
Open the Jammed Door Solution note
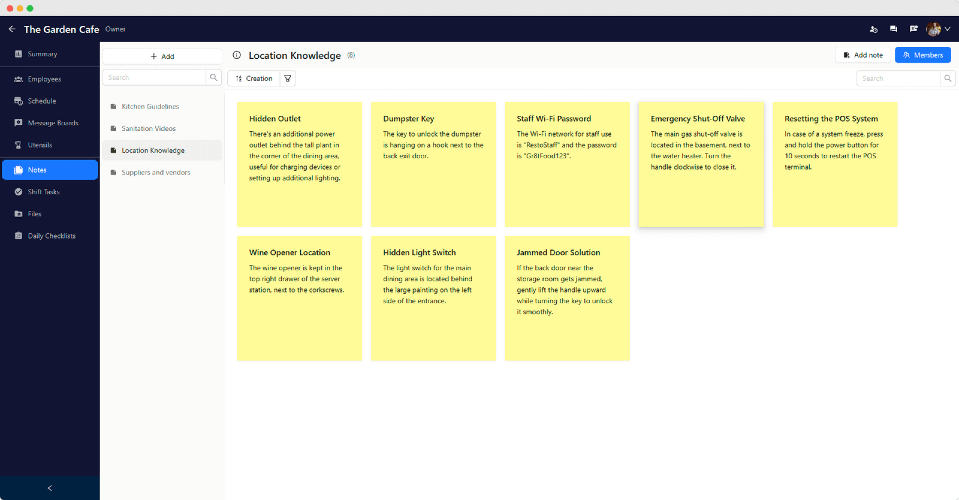coord(568,298)
